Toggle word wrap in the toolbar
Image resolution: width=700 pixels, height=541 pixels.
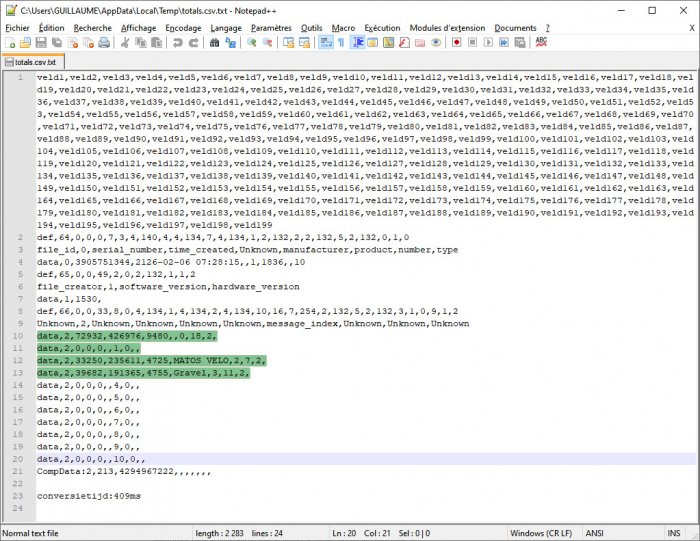tap(326, 43)
